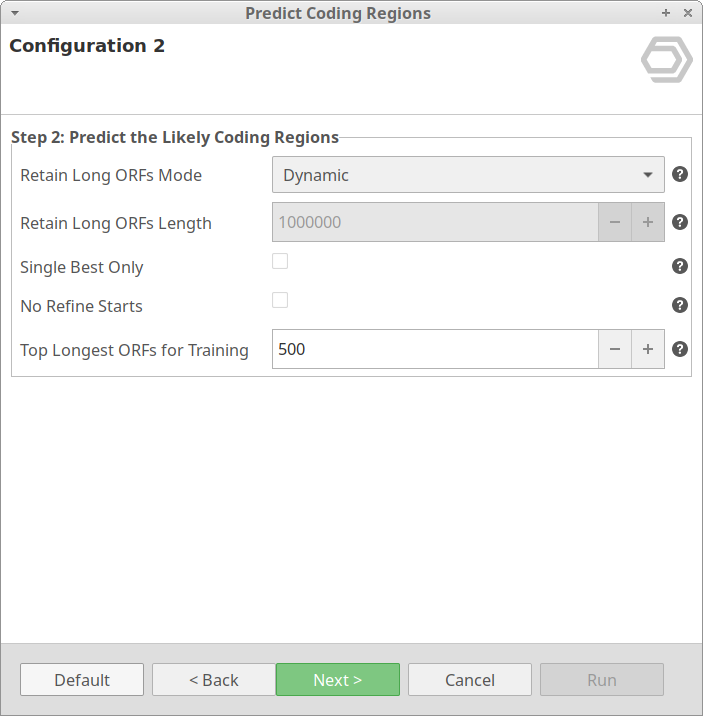The height and width of the screenshot is (716, 703).
Task: Click help icon for Top Longest ORFs
Action: coord(680,349)
